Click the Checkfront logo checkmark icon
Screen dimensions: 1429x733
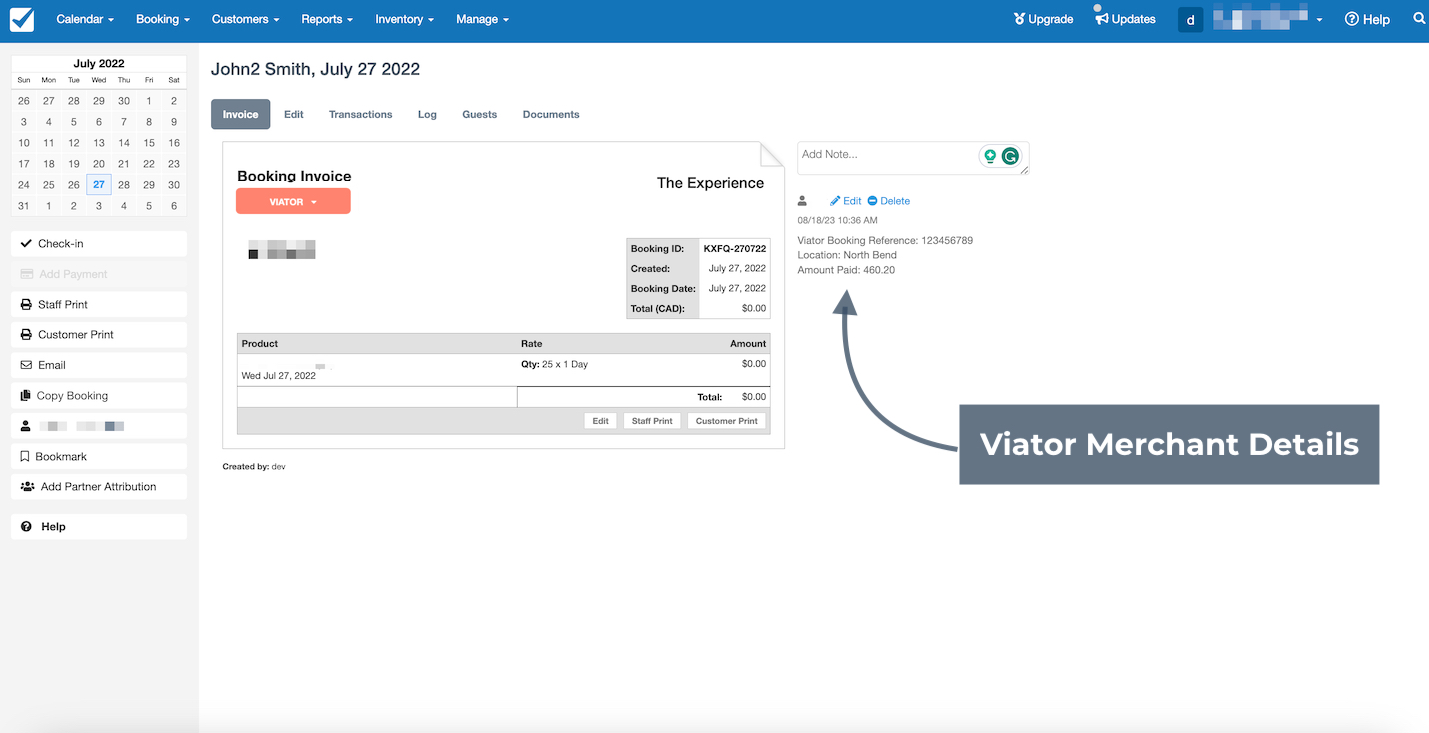pyautogui.click(x=21, y=19)
